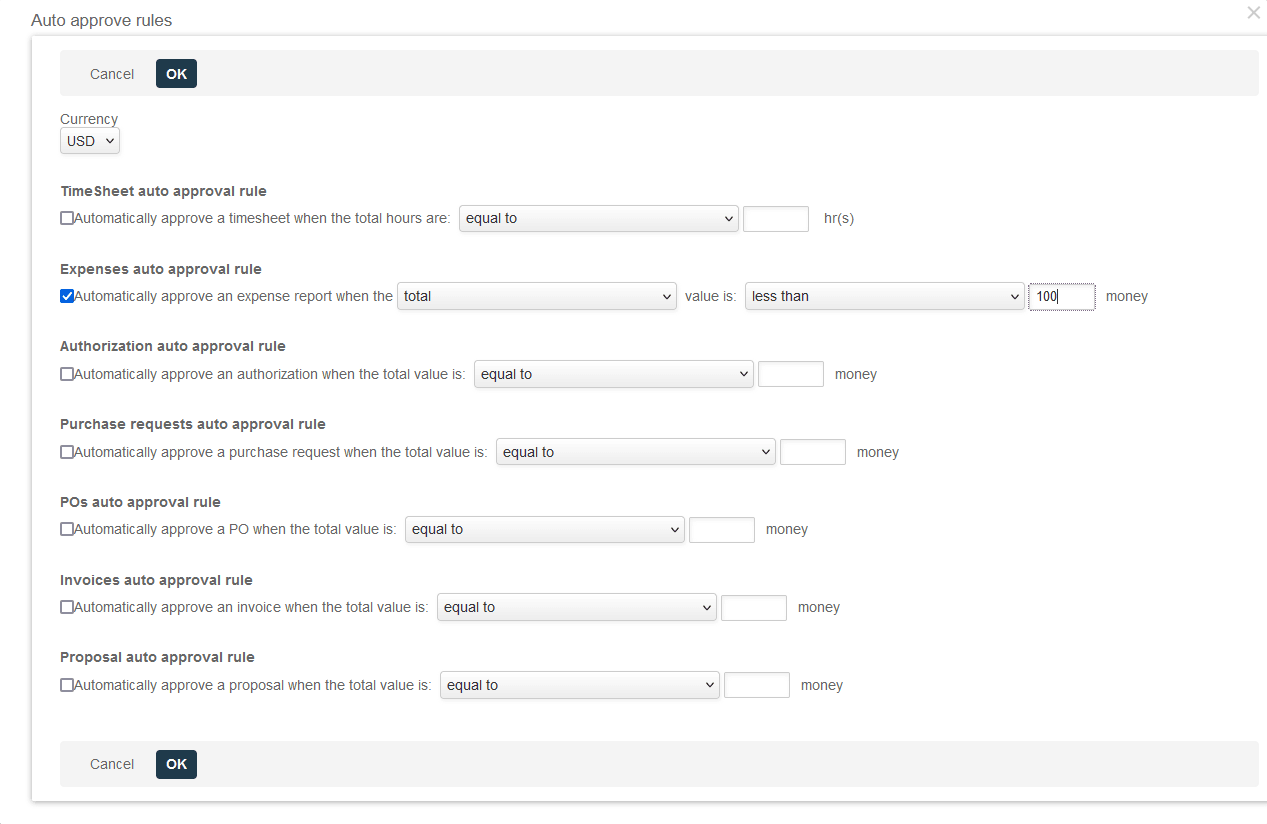The width and height of the screenshot is (1267, 824).
Task: Click the top OK button
Action: [176, 74]
